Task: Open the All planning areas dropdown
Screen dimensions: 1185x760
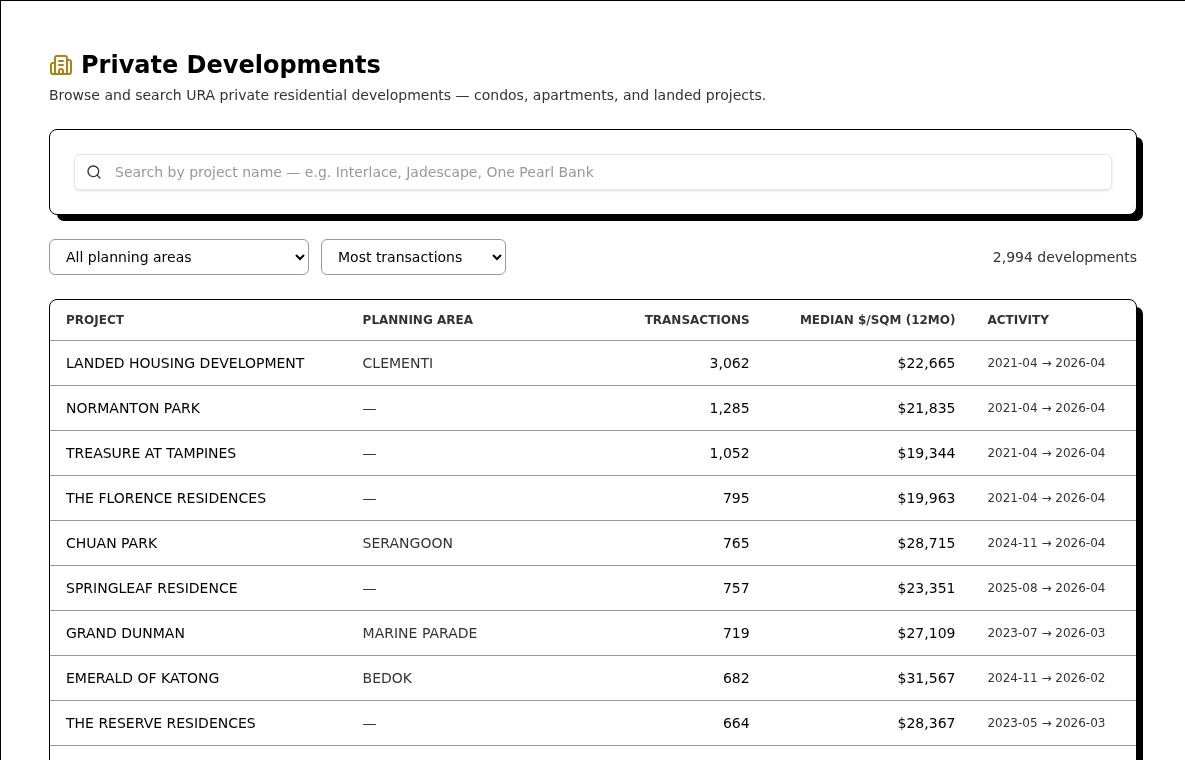Action: click(179, 257)
